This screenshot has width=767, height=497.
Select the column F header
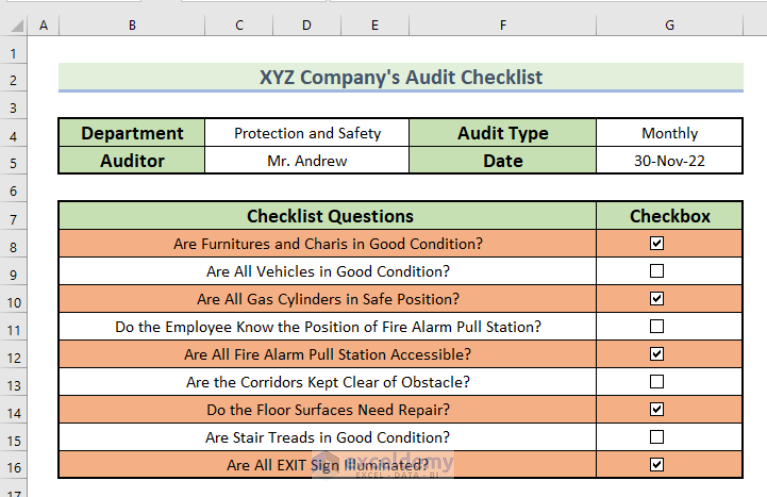tap(502, 26)
